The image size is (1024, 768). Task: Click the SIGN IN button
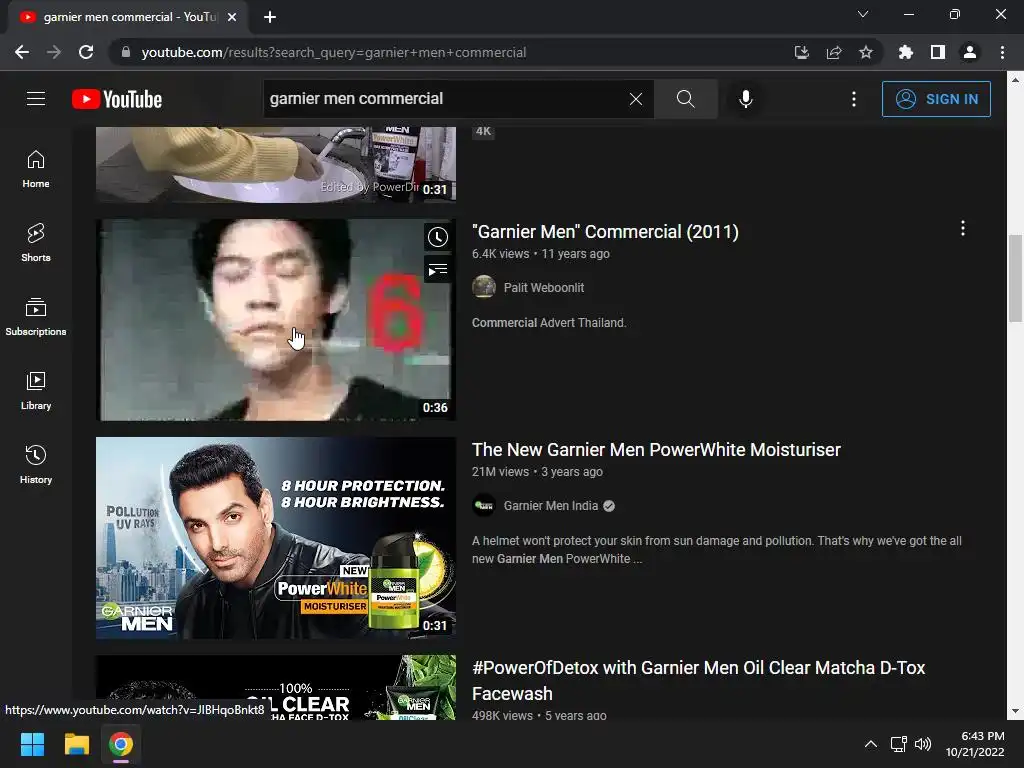936,99
